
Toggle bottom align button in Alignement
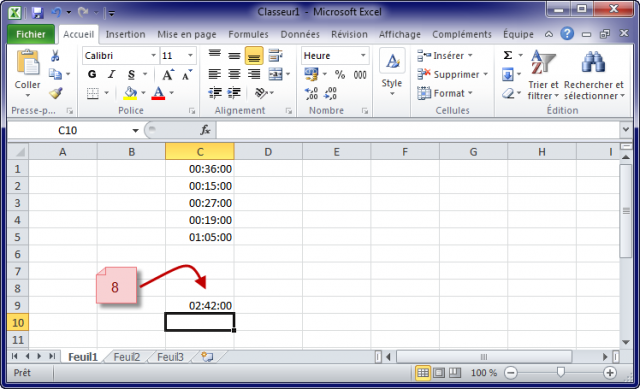(254, 56)
